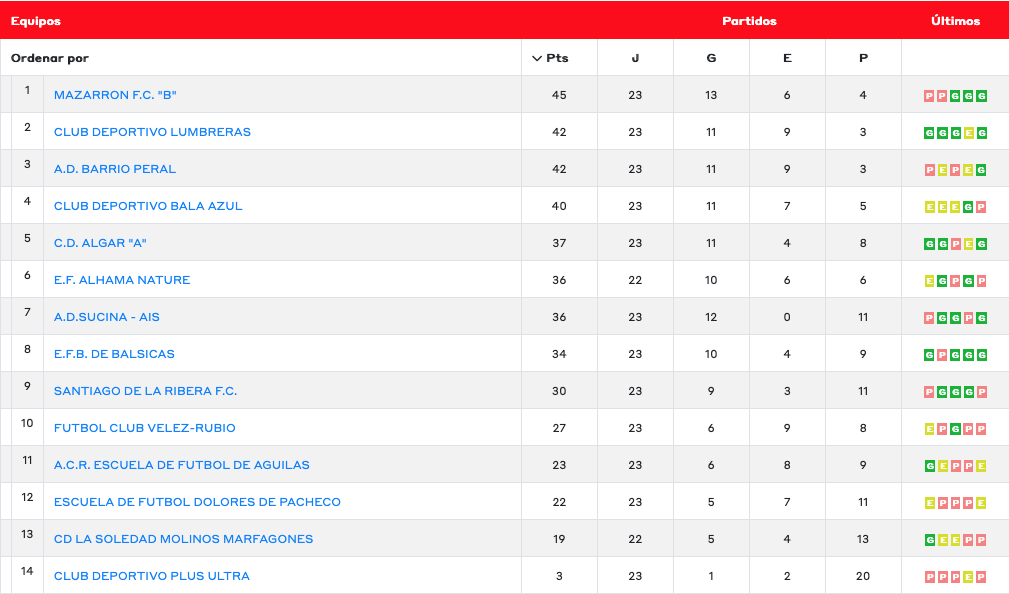Click the Partidos header tab
The width and height of the screenshot is (1009, 594).
[749, 21]
